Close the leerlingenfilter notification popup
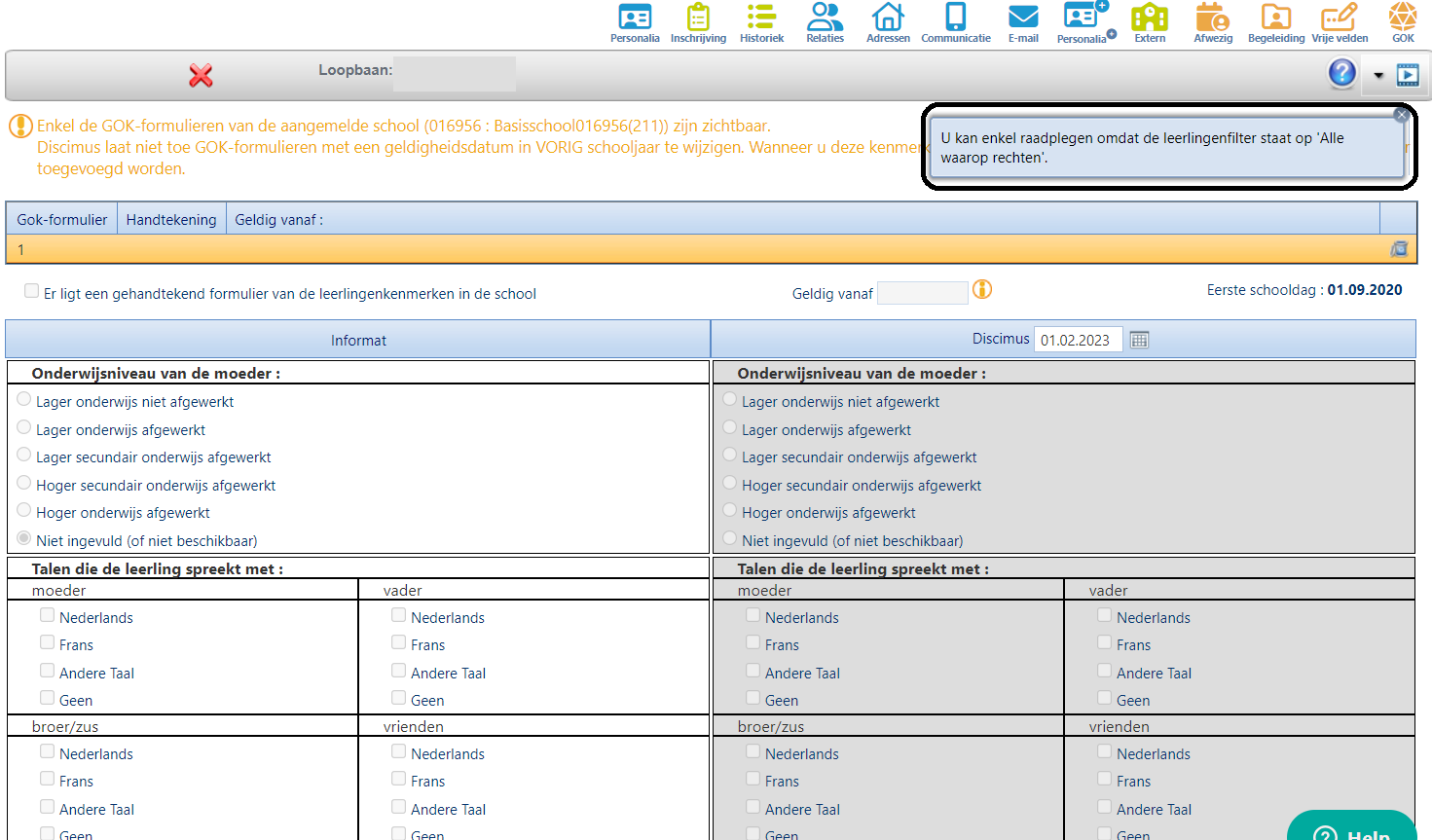 [1401, 115]
